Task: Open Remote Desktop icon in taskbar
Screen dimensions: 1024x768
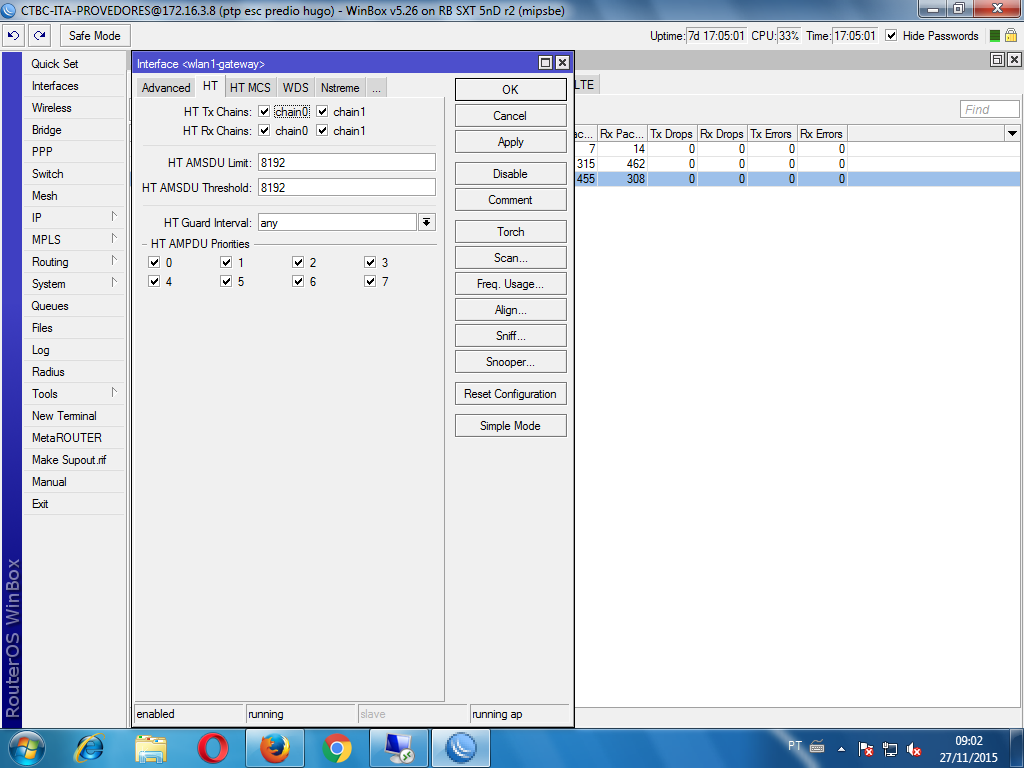Action: click(x=398, y=748)
